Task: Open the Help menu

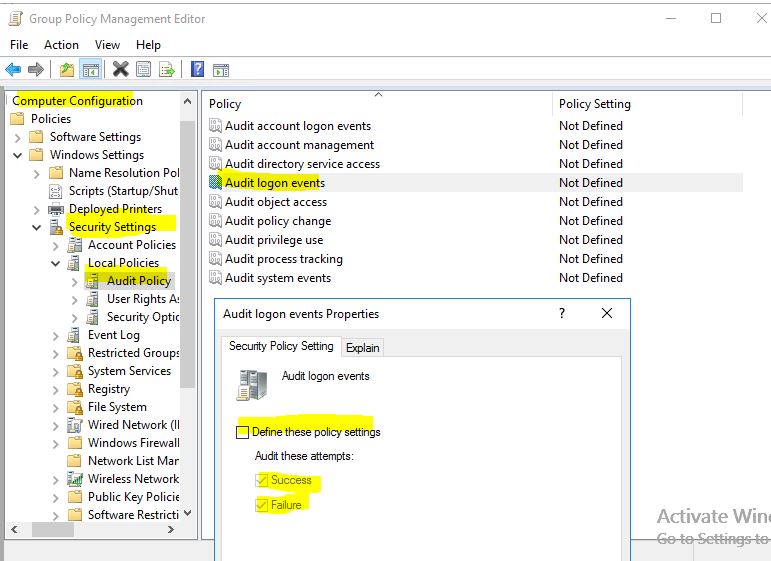Action: (x=148, y=45)
